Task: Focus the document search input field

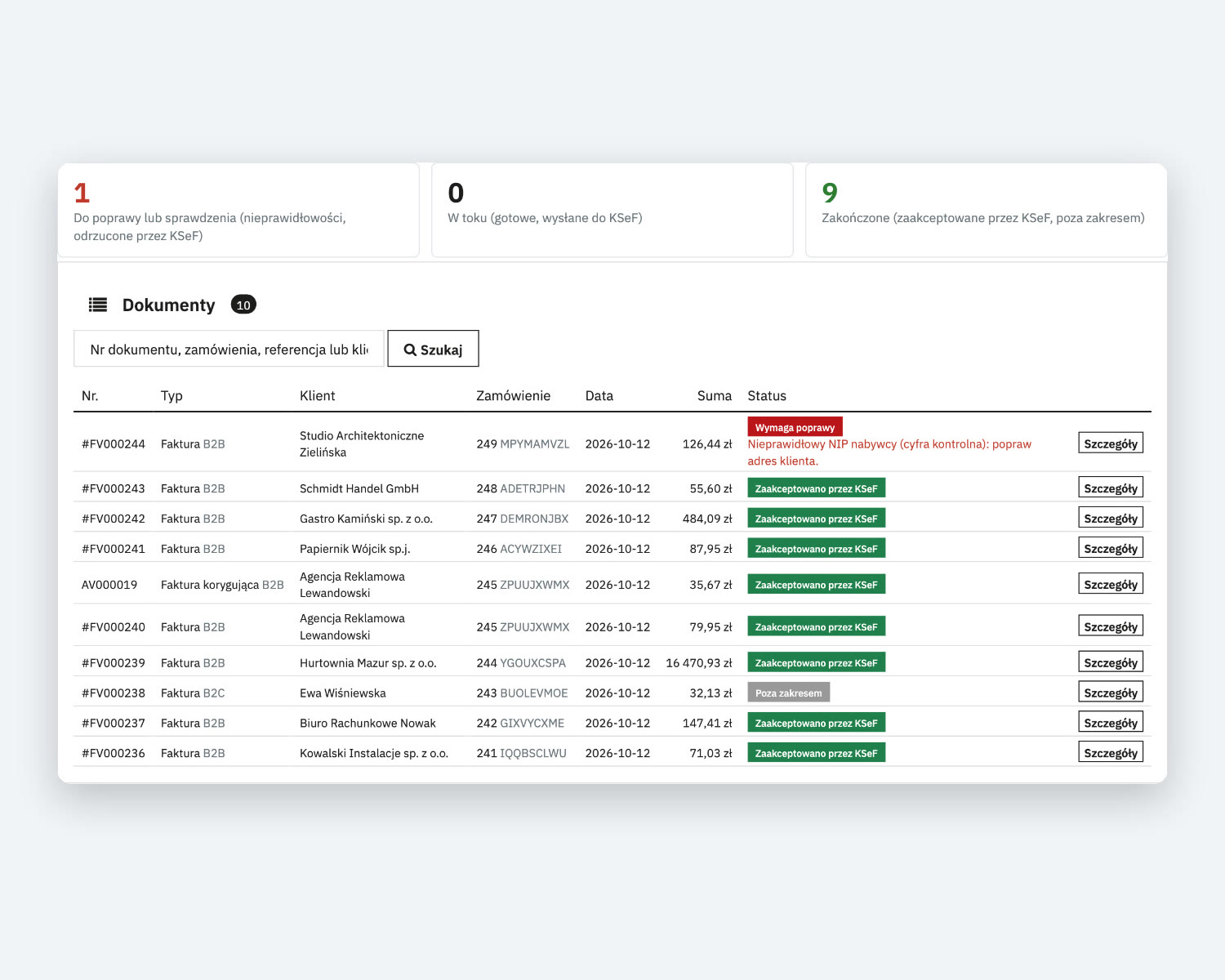Action: pyautogui.click(x=229, y=349)
